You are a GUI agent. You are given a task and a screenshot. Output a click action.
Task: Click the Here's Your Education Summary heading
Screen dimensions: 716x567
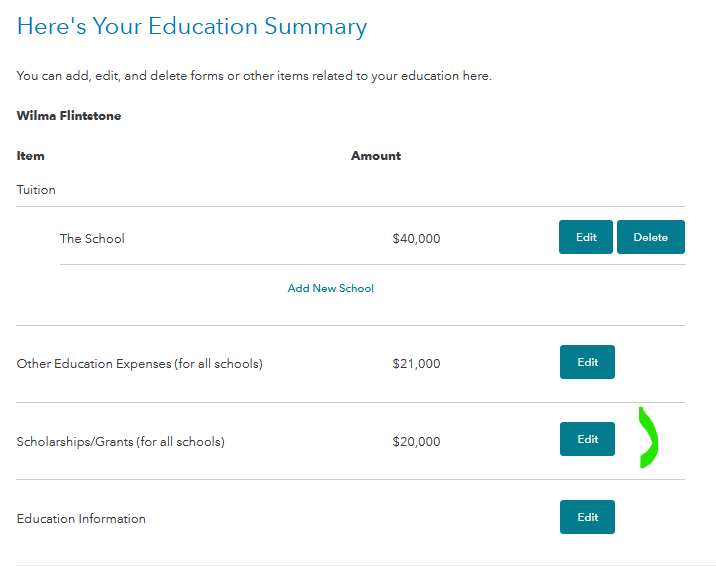pyautogui.click(x=192, y=27)
